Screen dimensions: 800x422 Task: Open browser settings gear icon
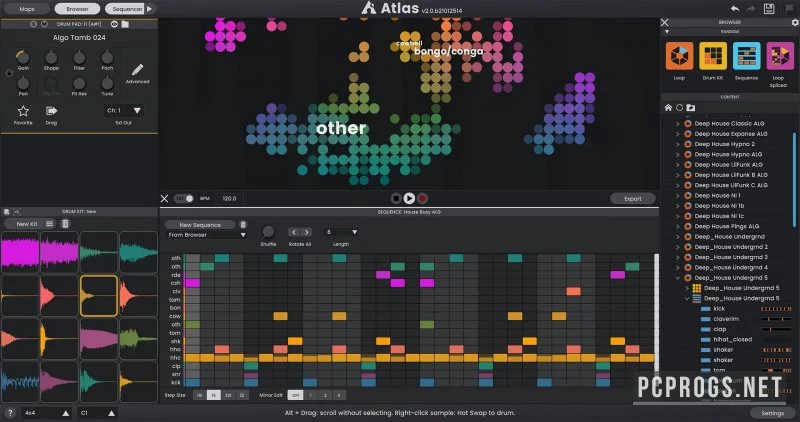pos(795,22)
